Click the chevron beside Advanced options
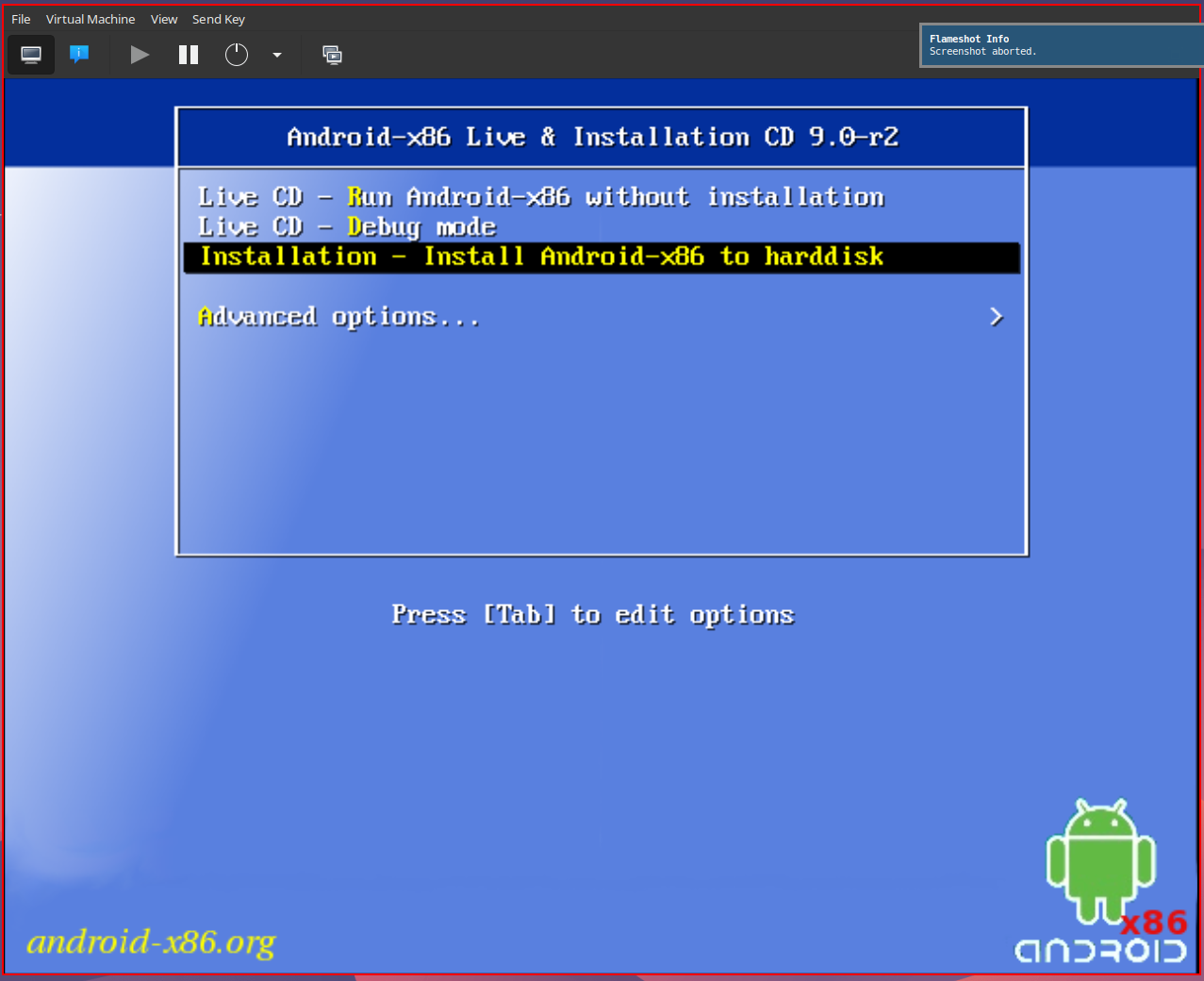The width and height of the screenshot is (1204, 981). pyautogui.click(x=997, y=317)
